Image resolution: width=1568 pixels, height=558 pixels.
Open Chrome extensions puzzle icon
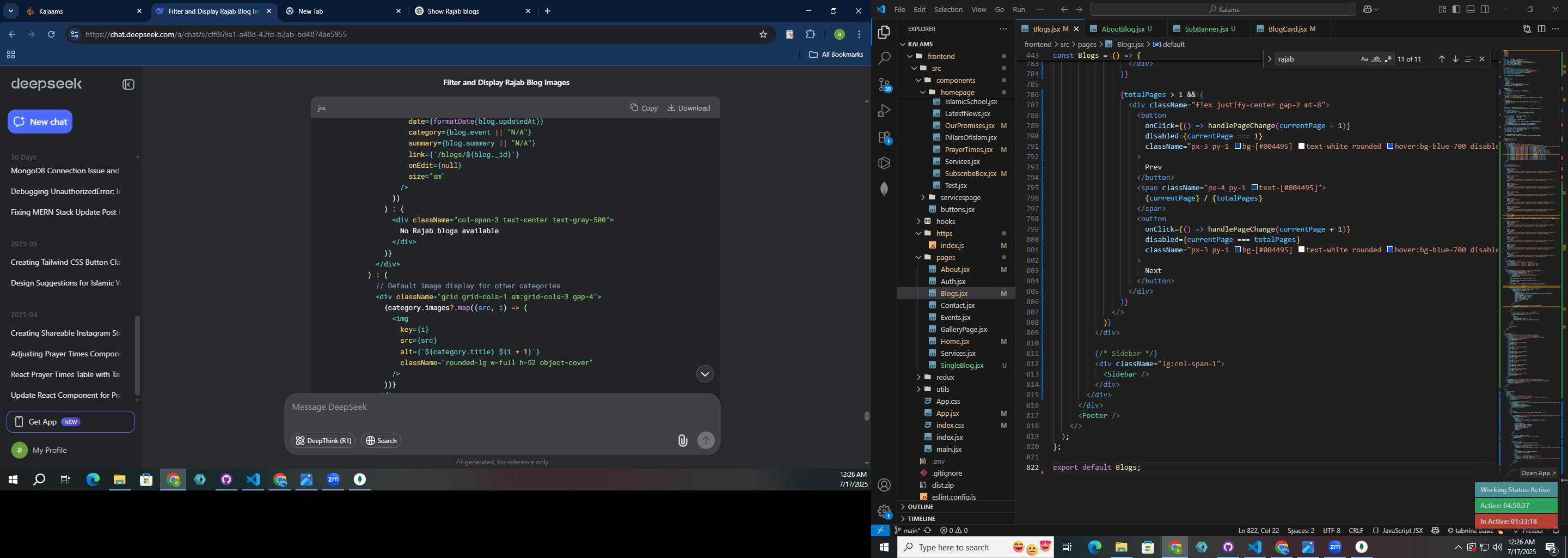[x=810, y=35]
